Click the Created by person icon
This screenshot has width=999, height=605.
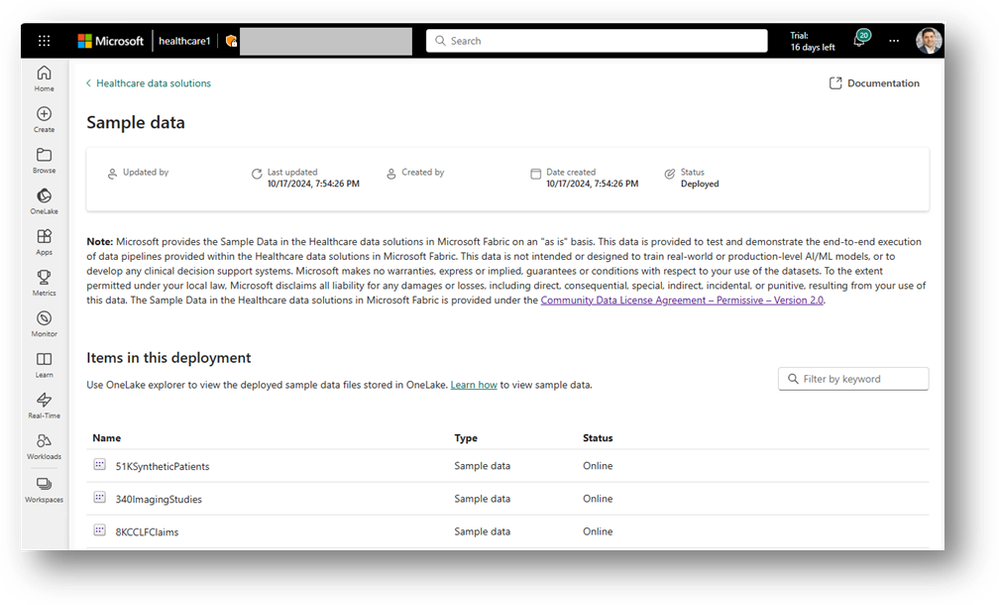coord(391,173)
